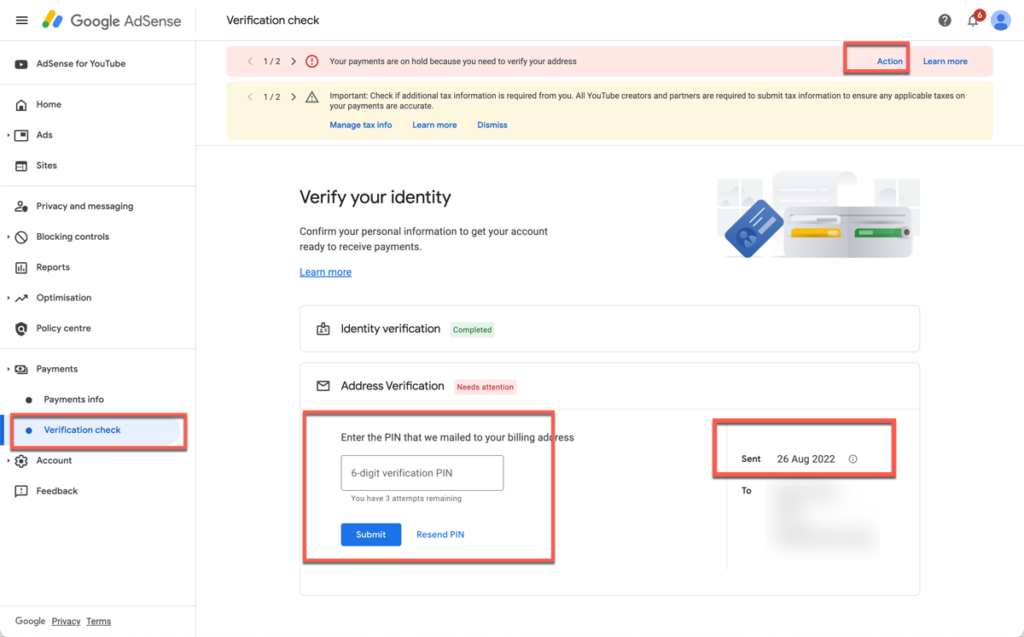Screen dimensions: 1024x637
Task: Click the Identity verification Completed card
Action: point(609,329)
